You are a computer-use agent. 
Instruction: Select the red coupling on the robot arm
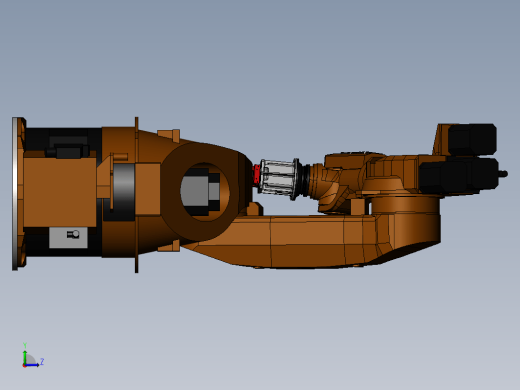click(x=256, y=175)
